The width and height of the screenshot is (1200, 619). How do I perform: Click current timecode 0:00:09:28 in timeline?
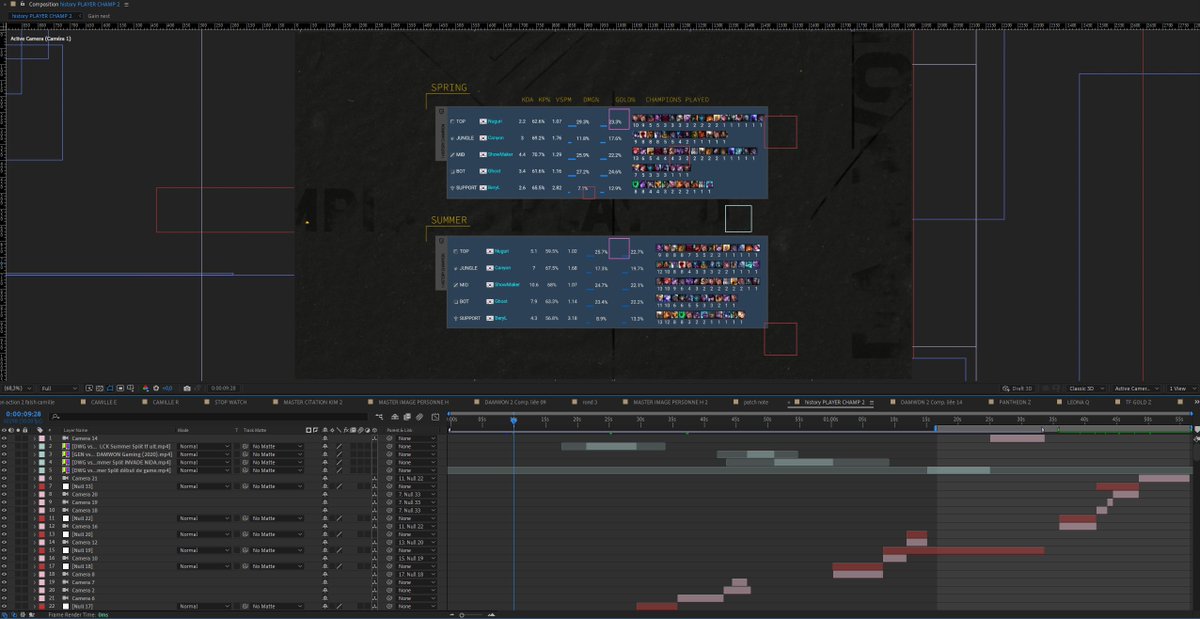click(x=23, y=413)
